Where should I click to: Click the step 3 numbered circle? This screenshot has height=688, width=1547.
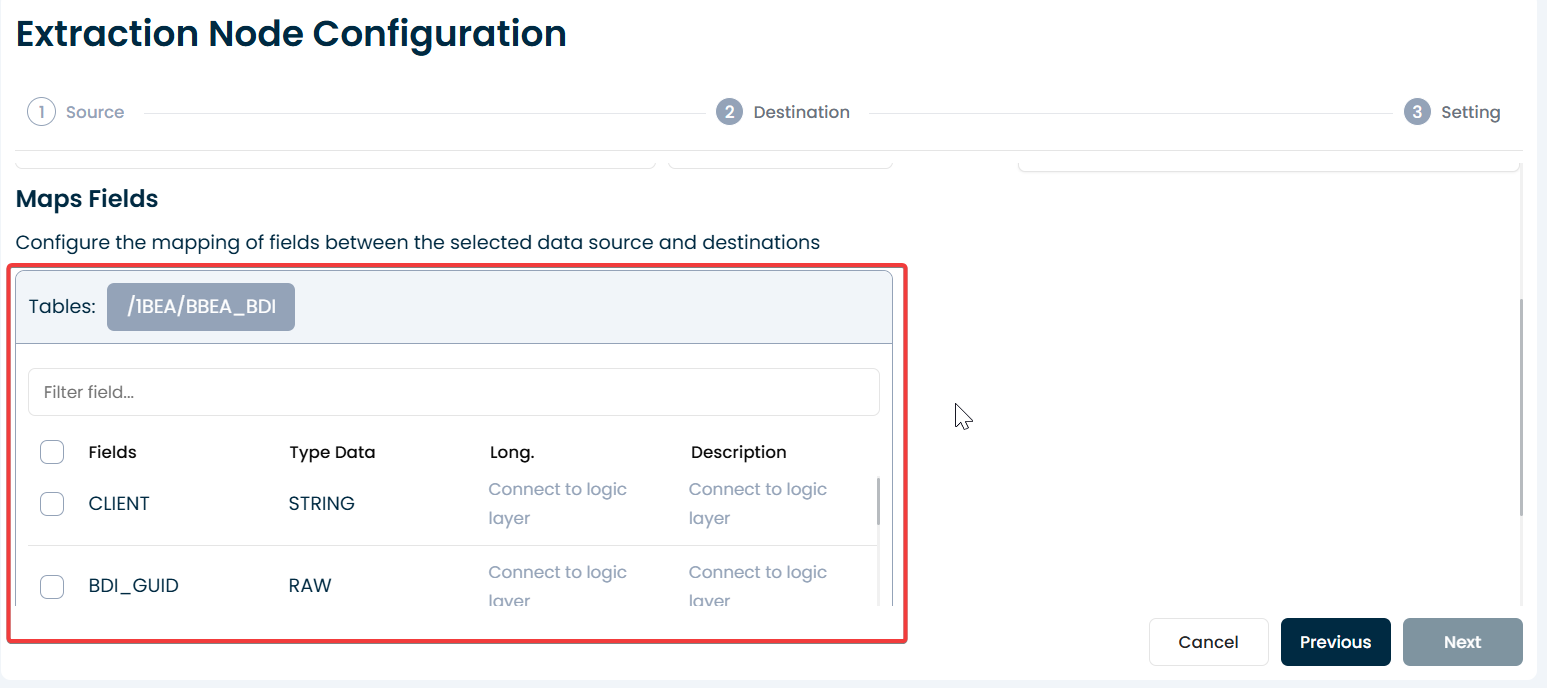click(x=1416, y=112)
